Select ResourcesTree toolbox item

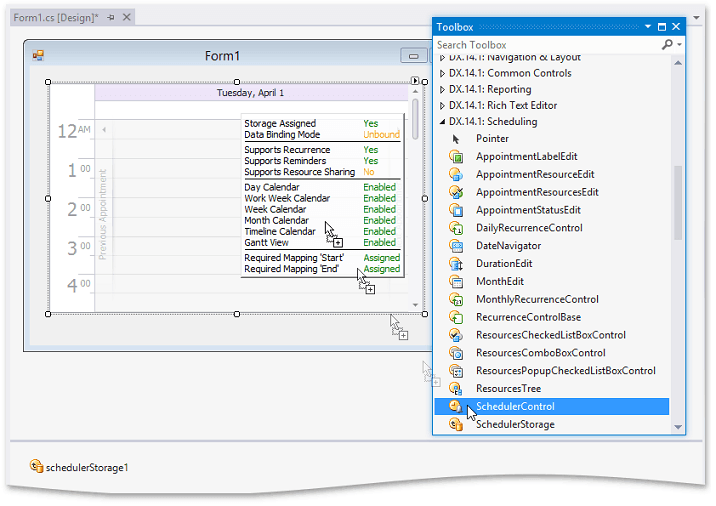[508, 389]
